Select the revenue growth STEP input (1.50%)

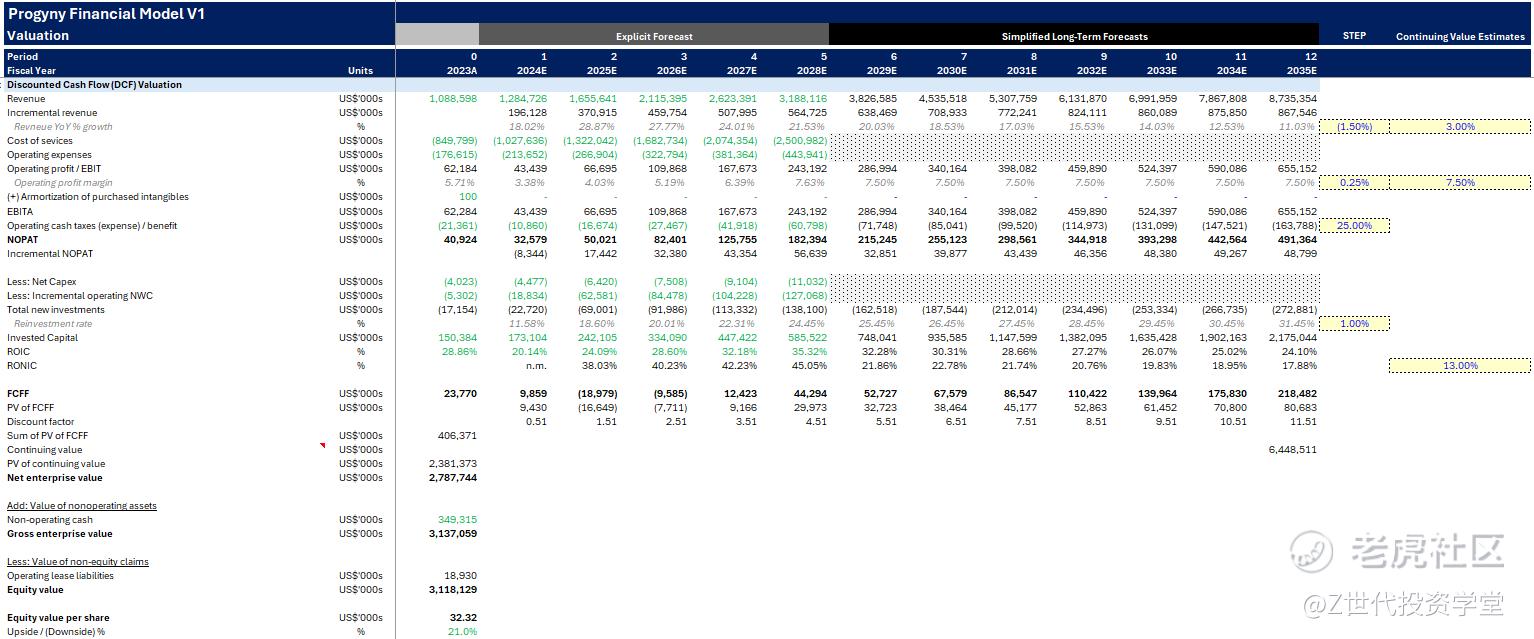[1355, 127]
